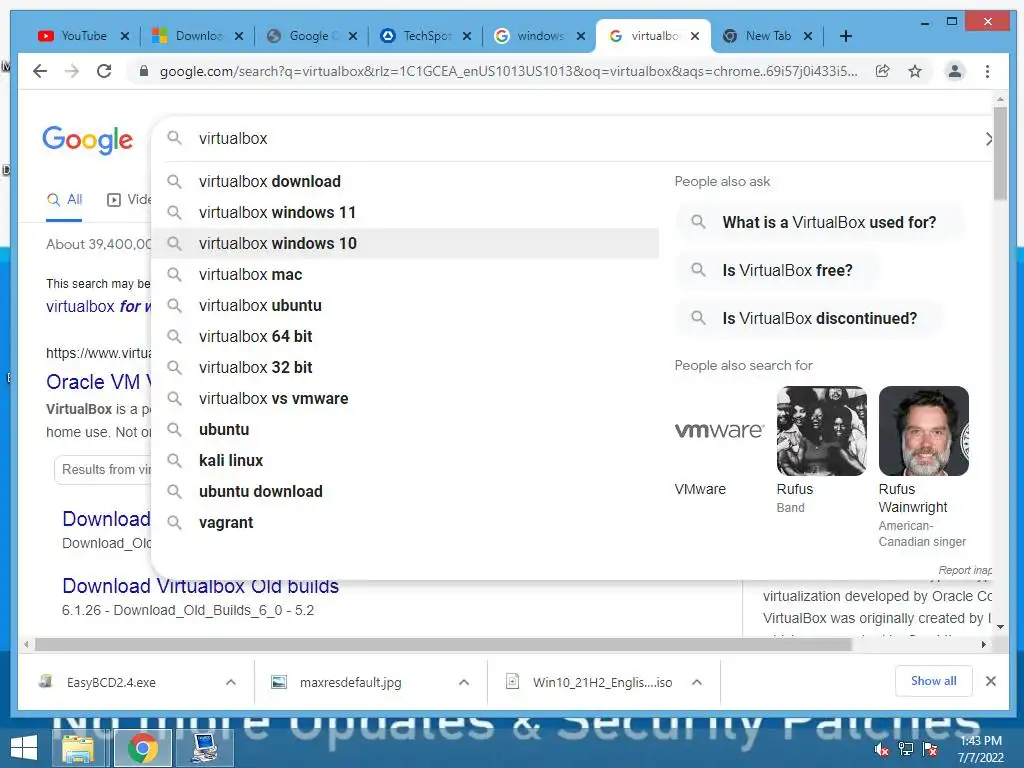Expand options for Win10_21H2 iso download
The width and height of the screenshot is (1024, 768).
click(x=697, y=682)
